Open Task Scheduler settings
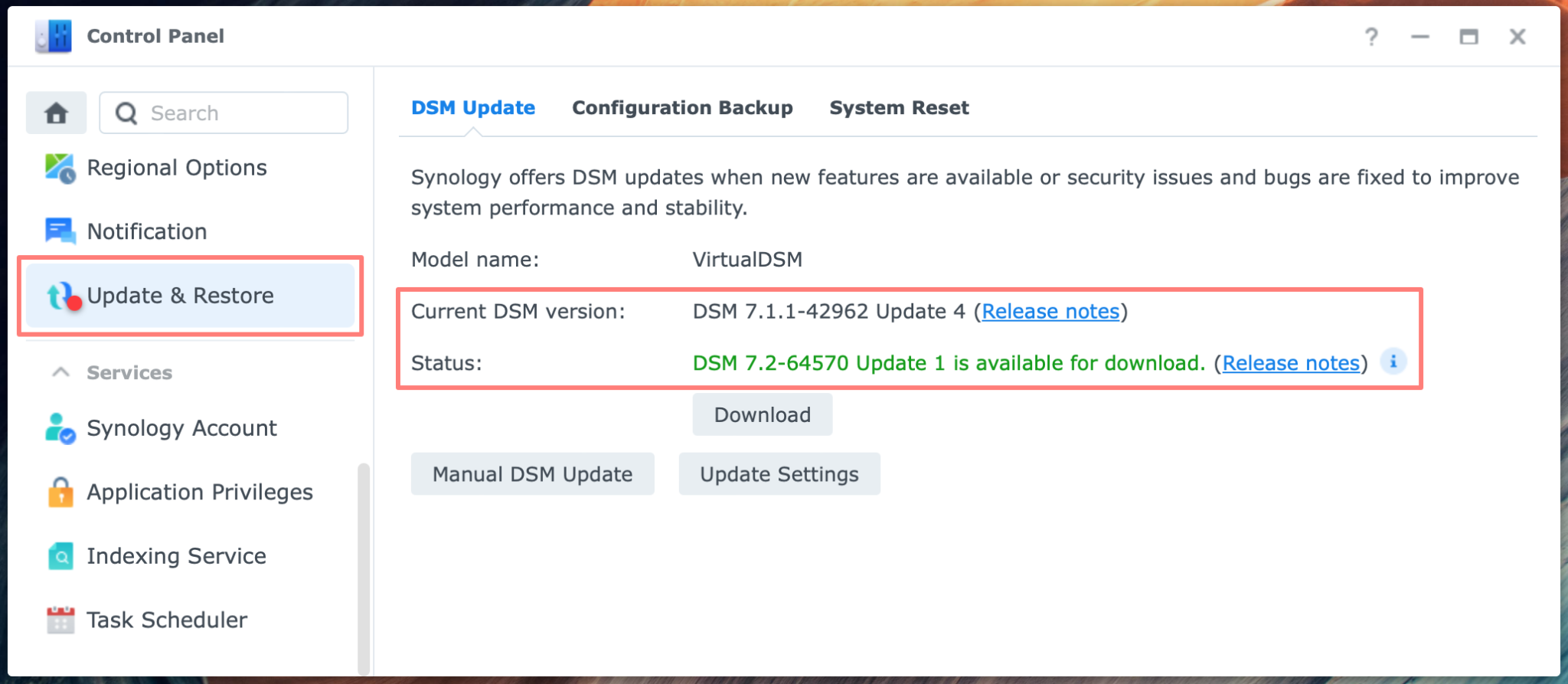The height and width of the screenshot is (684, 1568). 190,620
